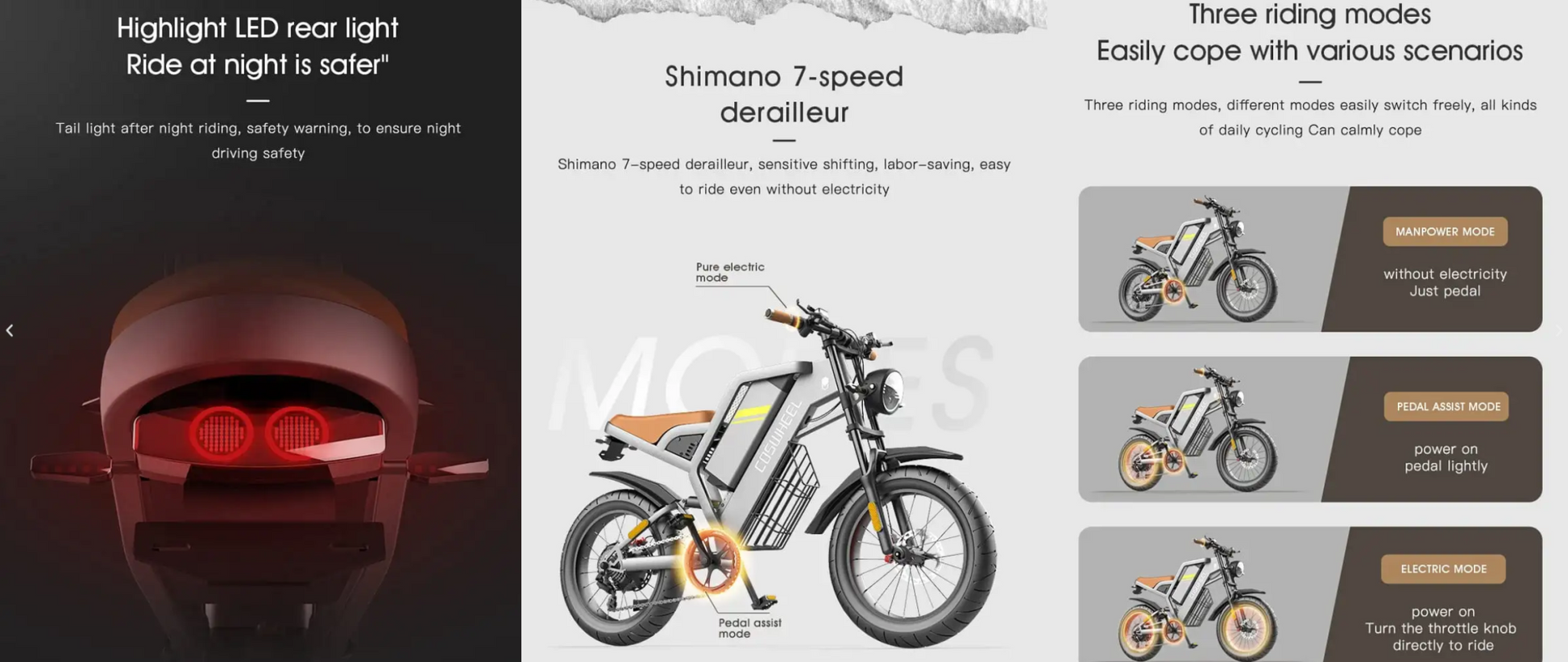Click the Pedal assist mode bike thumbnail
1568x662 pixels.
click(1197, 429)
